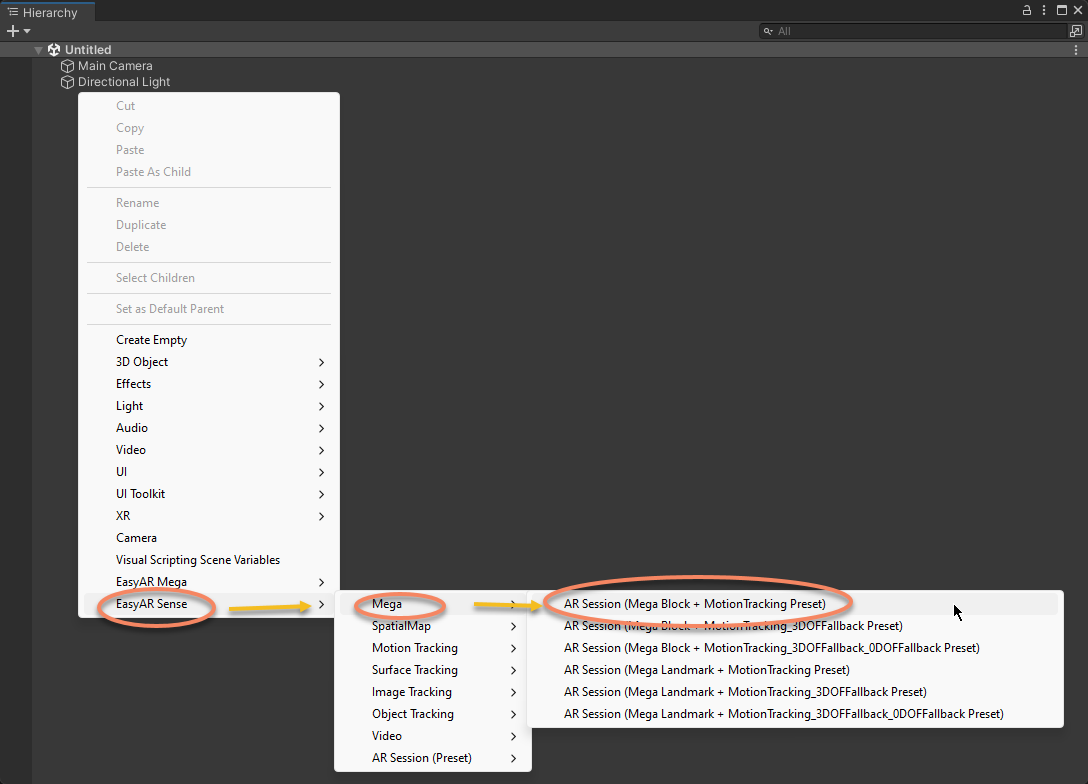The width and height of the screenshot is (1088, 784).
Task: Choose Visual Scripting Scene Variables option
Action: [x=198, y=560]
